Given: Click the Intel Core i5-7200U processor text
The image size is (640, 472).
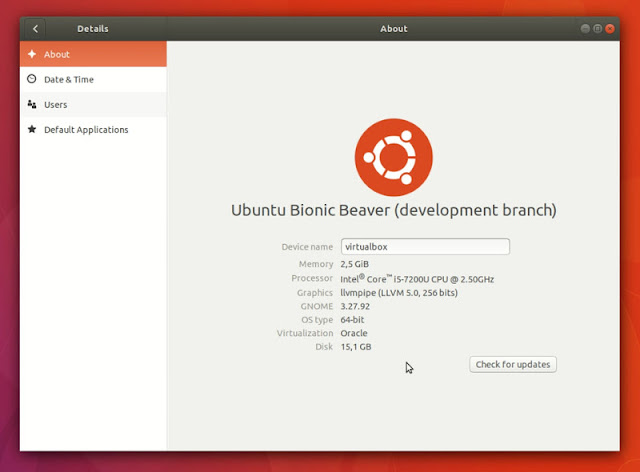Looking at the screenshot, I should (x=417, y=279).
